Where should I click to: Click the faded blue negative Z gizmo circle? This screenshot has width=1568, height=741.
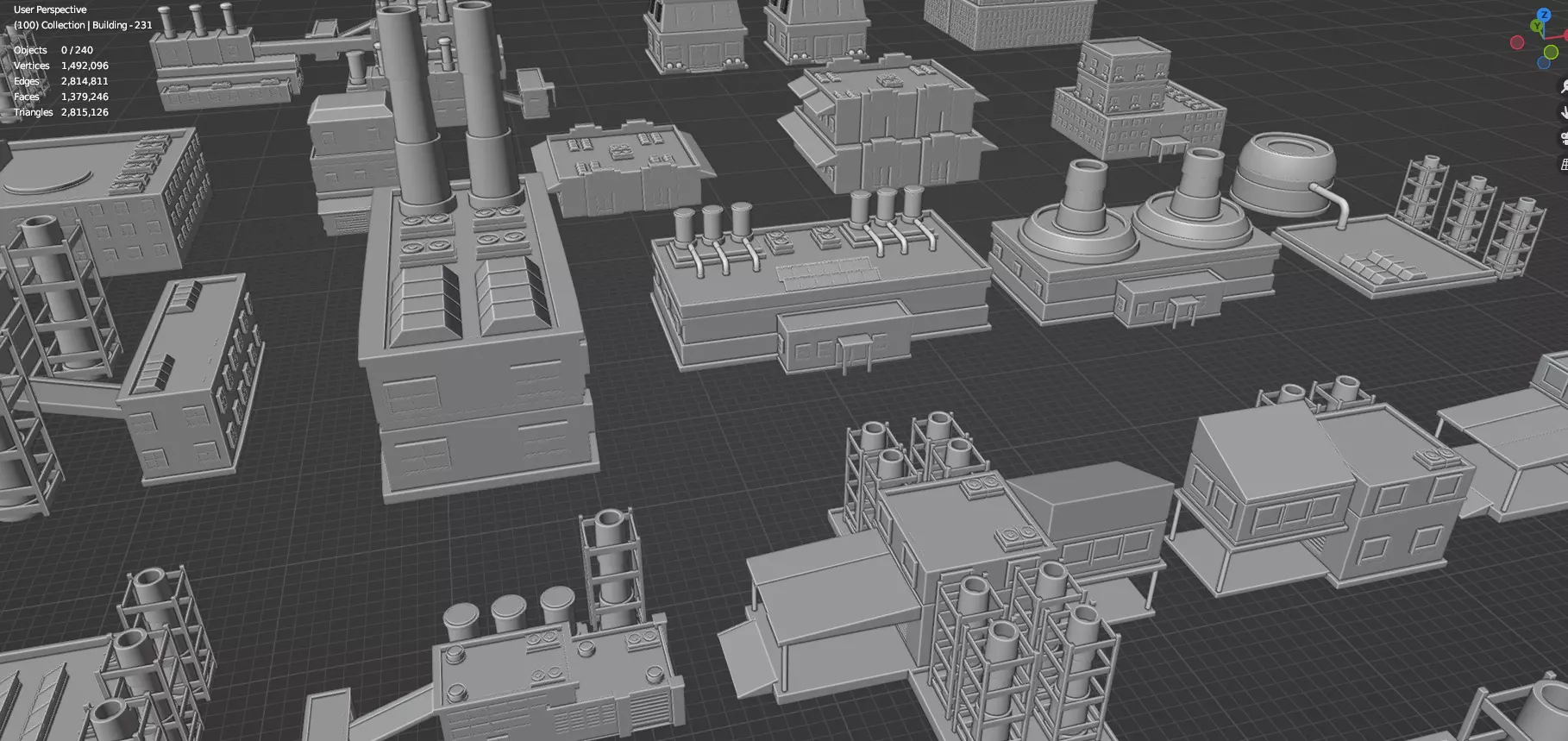pos(1544,62)
